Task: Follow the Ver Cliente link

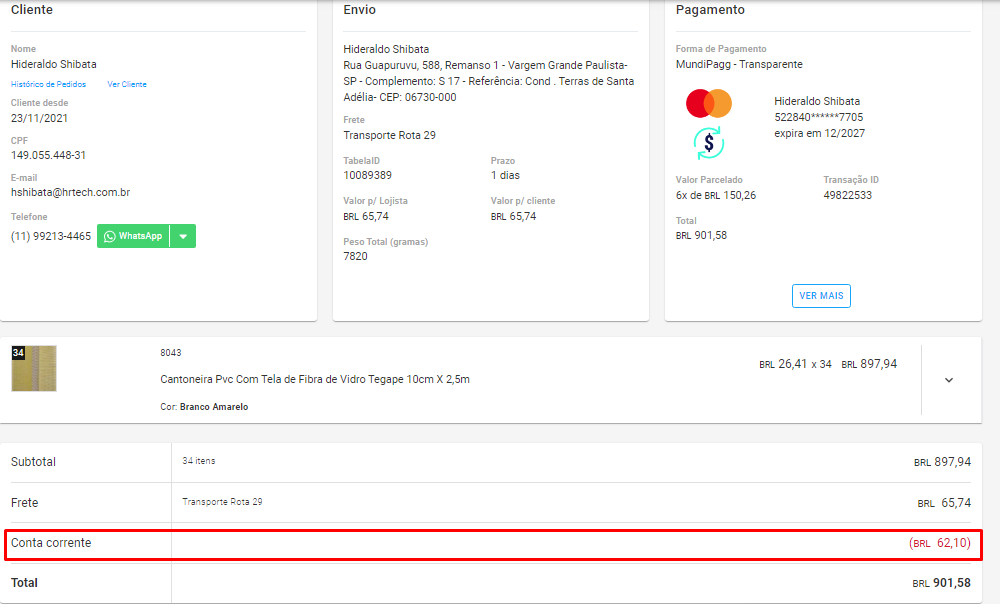Action: point(127,84)
